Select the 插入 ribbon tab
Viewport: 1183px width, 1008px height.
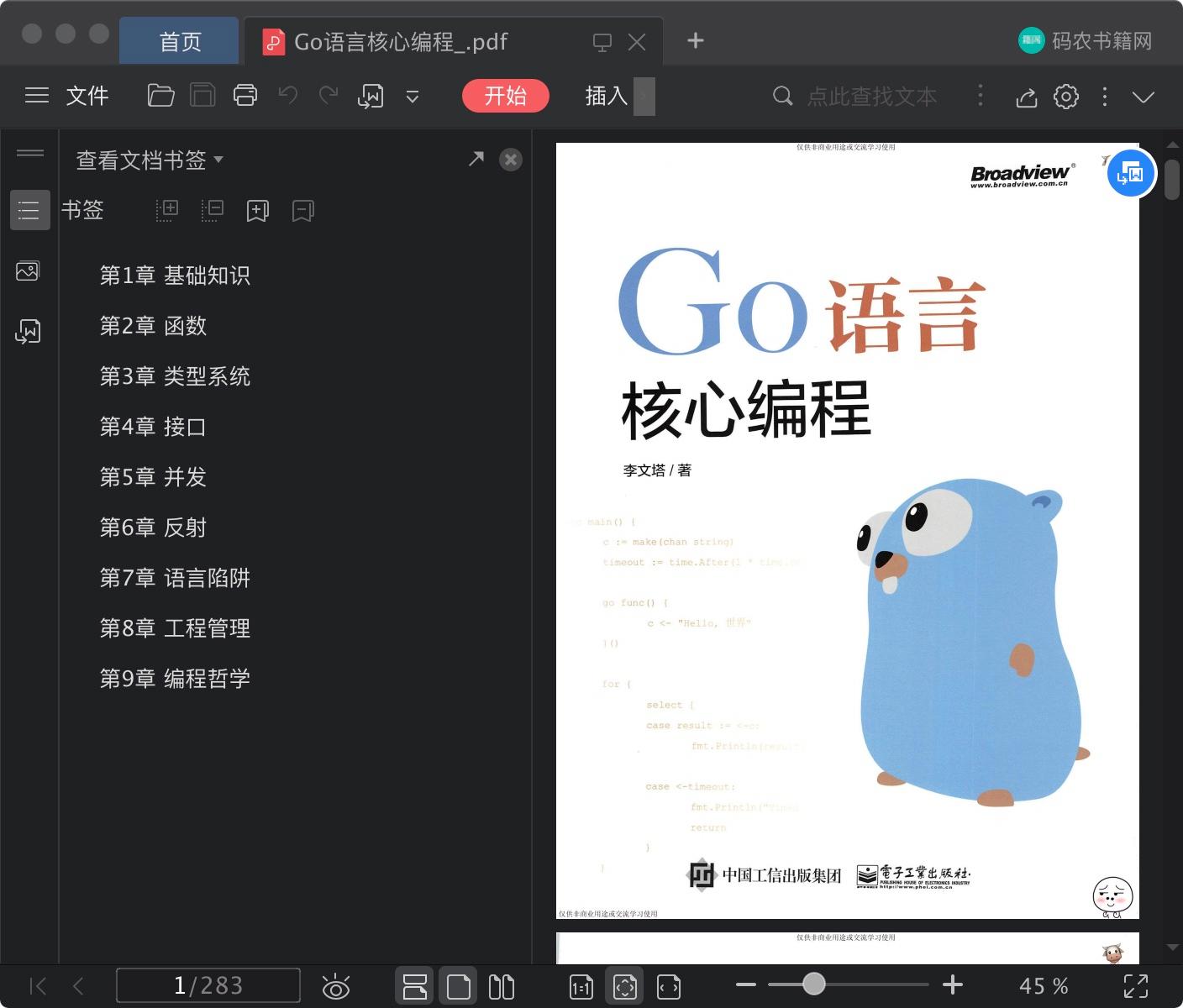point(607,96)
